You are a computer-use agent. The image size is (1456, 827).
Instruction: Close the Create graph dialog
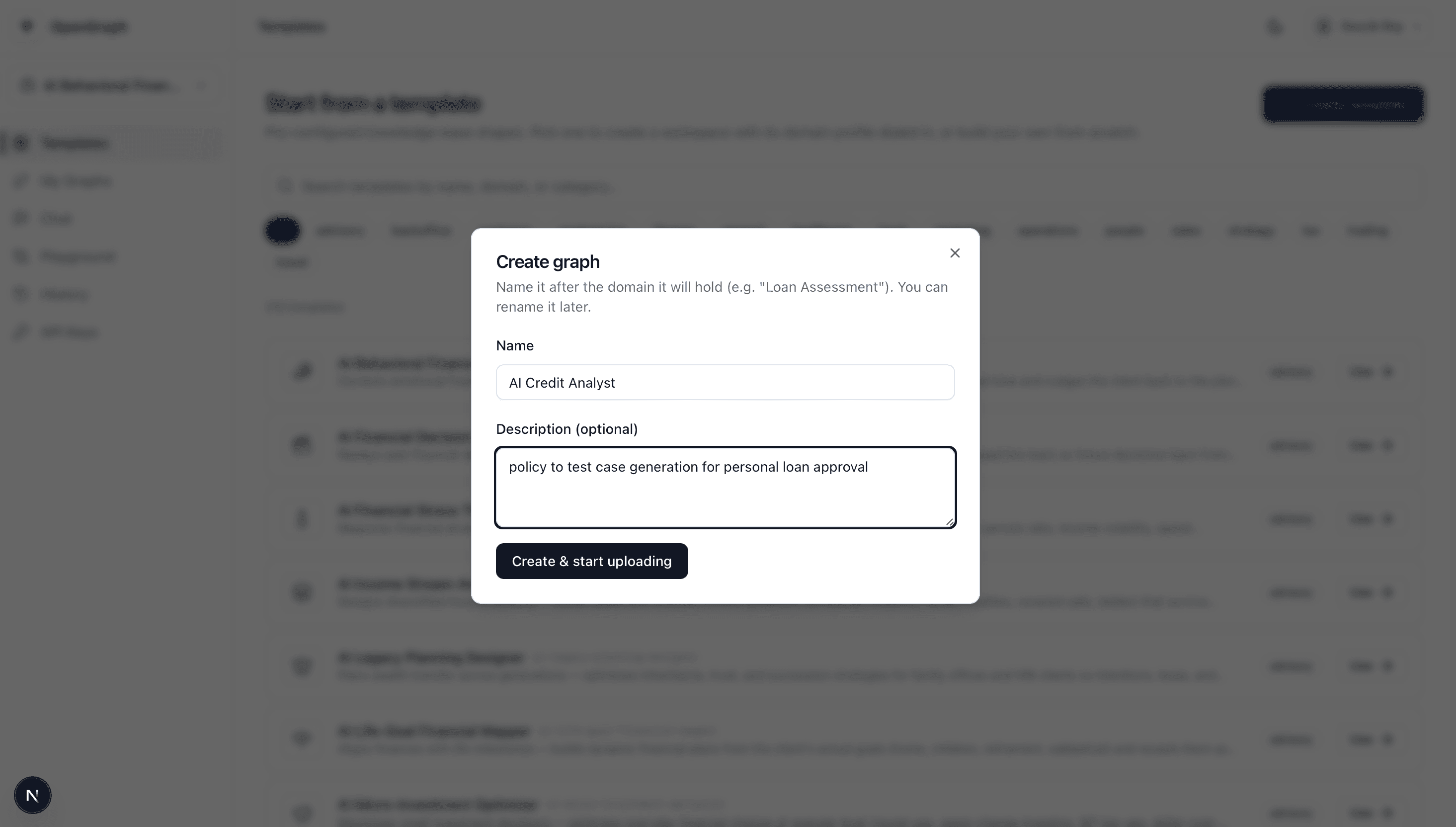[955, 253]
